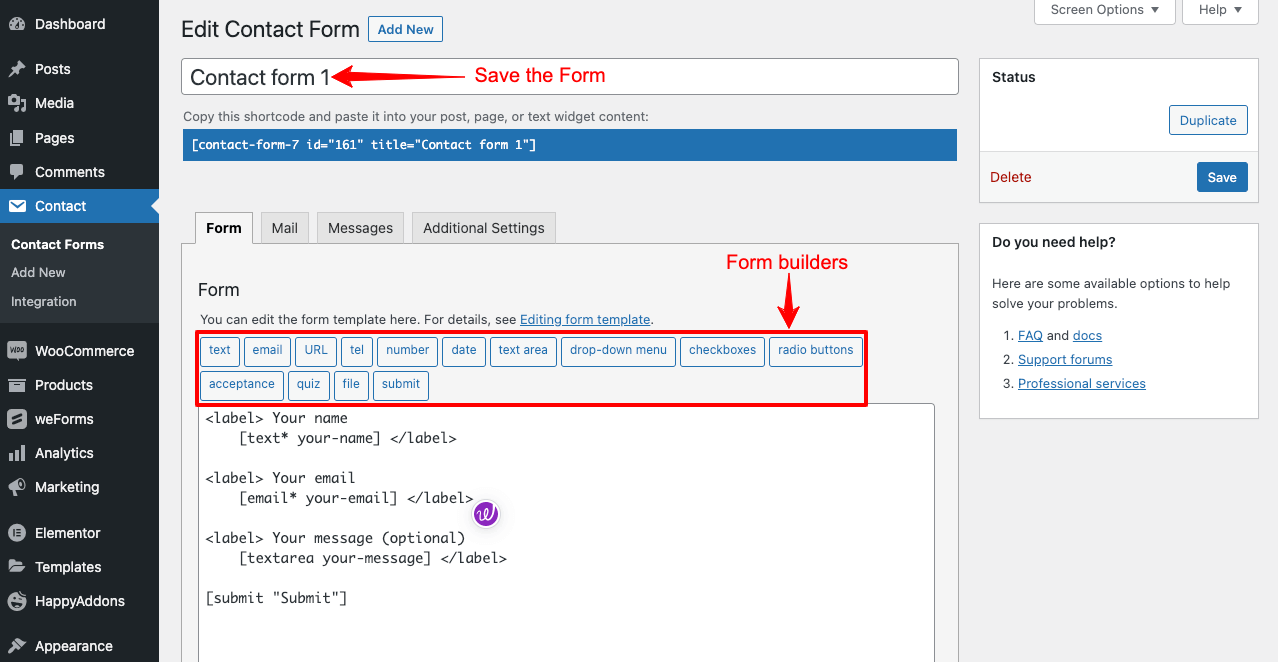
Task: Open the Editing form template link
Action: 585,320
